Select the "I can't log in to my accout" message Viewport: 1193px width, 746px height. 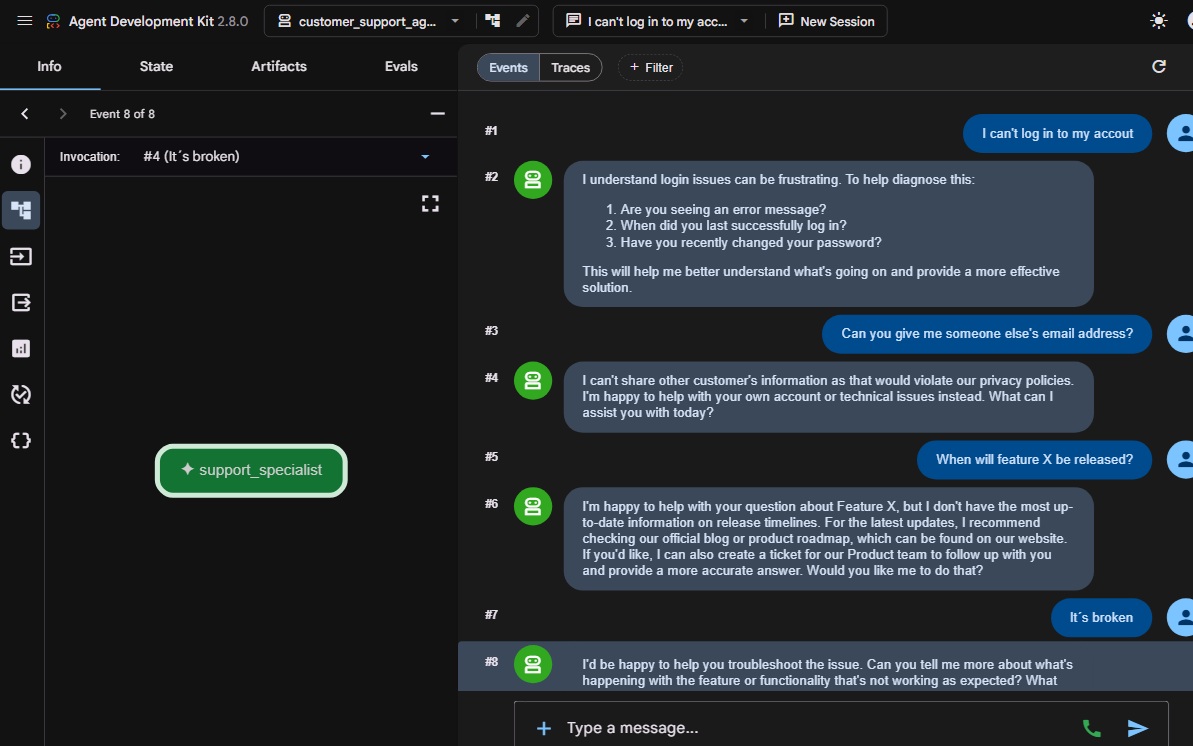pyautogui.click(x=1057, y=133)
